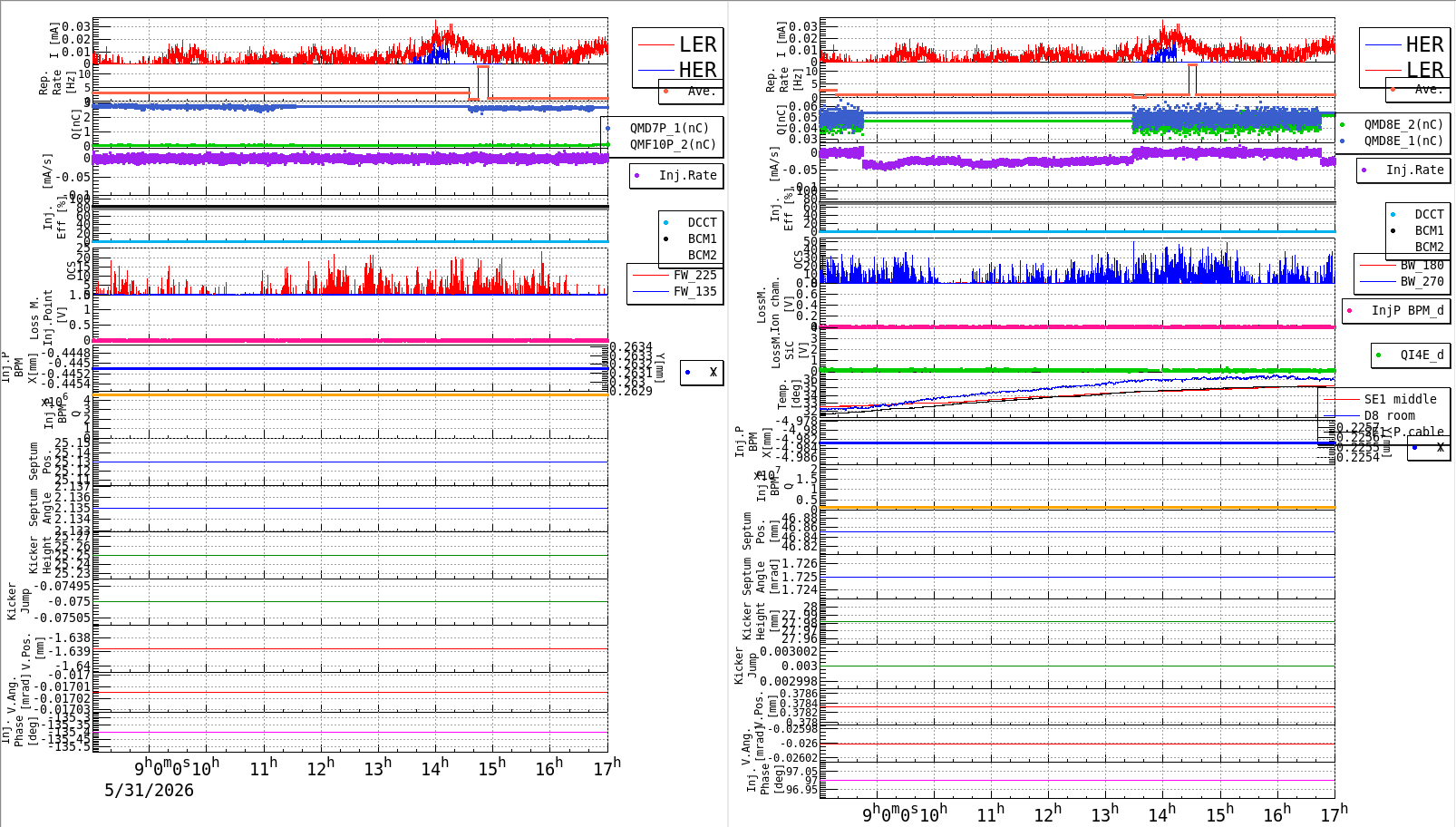Image resolution: width=1456 pixels, height=827 pixels.
Task: Select the 2.136 Septum Angle value
Action: (x=73, y=497)
